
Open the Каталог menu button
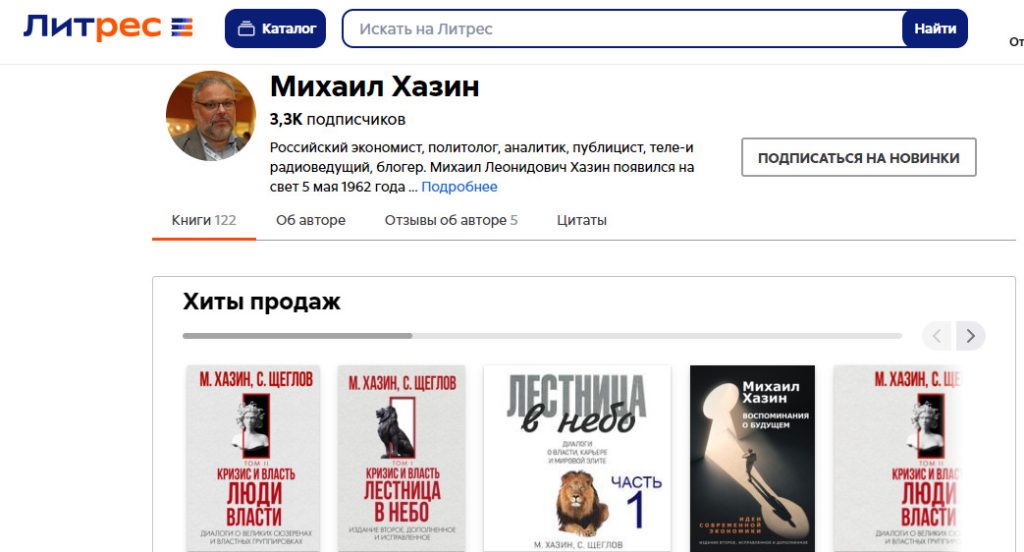pyautogui.click(x=275, y=29)
